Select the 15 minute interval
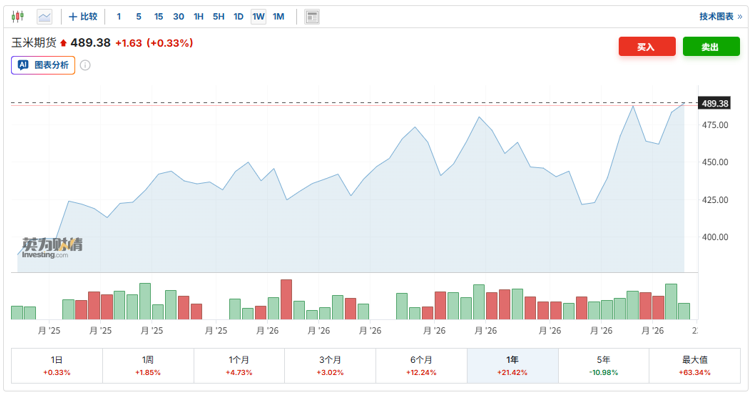 click(158, 17)
